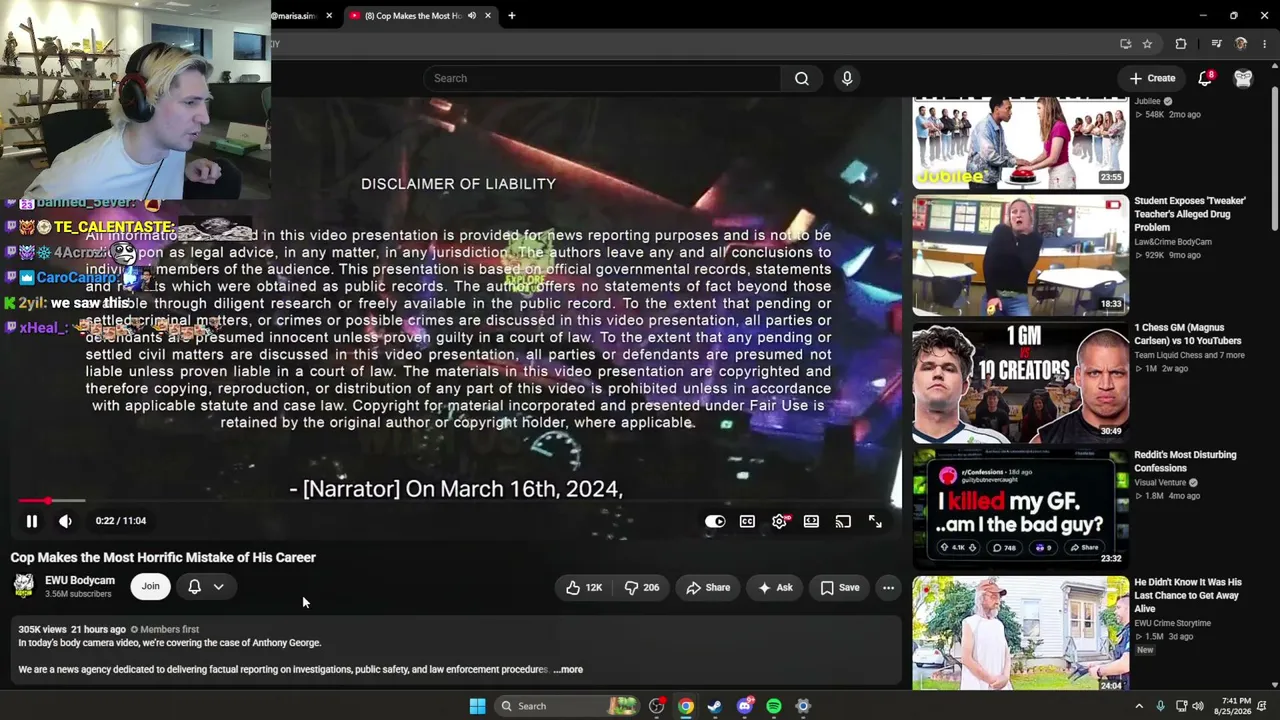Screen dimensions: 1280x720
Task: Install the app from the address bar icon
Action: [1126, 44]
